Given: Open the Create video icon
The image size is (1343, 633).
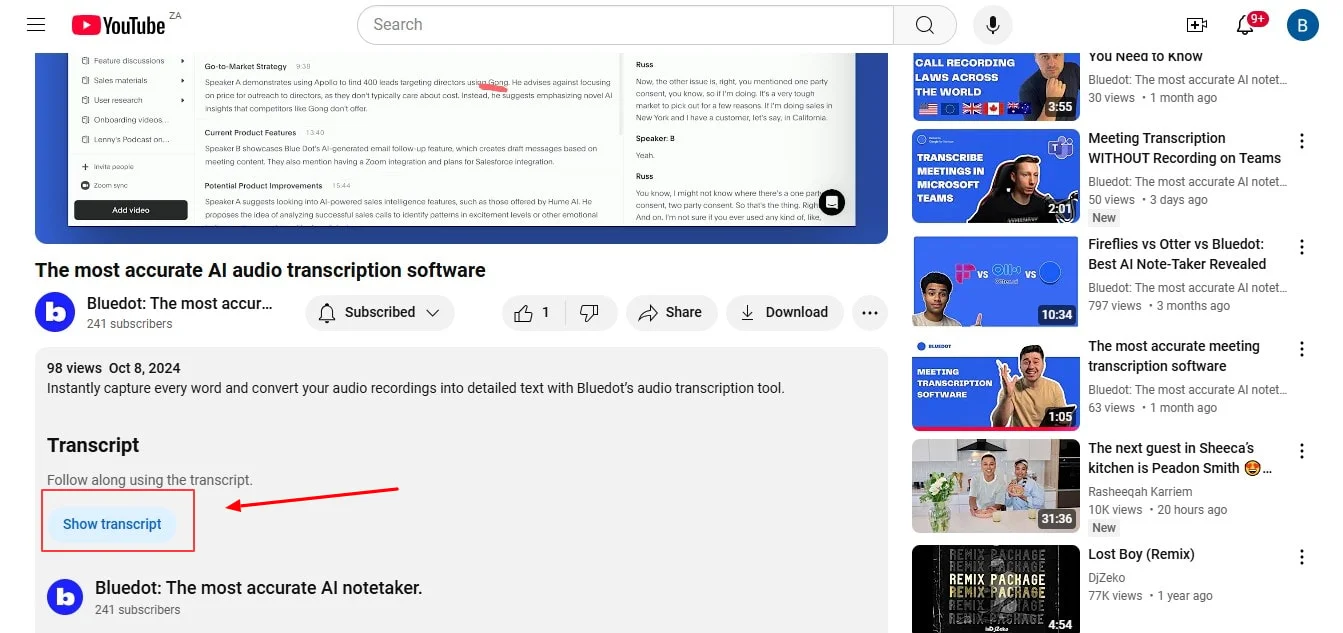Looking at the screenshot, I should click(x=1196, y=25).
